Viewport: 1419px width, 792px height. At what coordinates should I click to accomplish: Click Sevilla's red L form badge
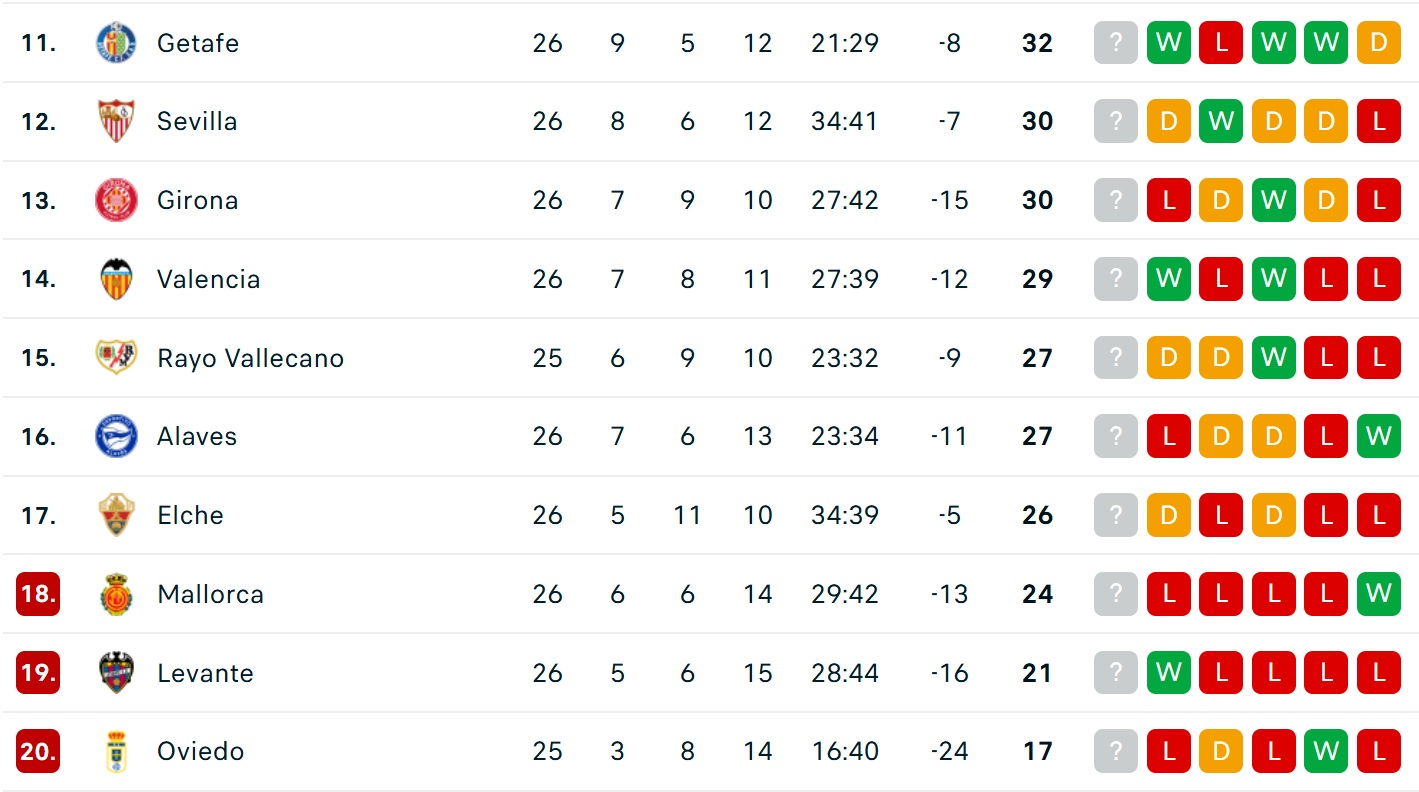[1378, 121]
